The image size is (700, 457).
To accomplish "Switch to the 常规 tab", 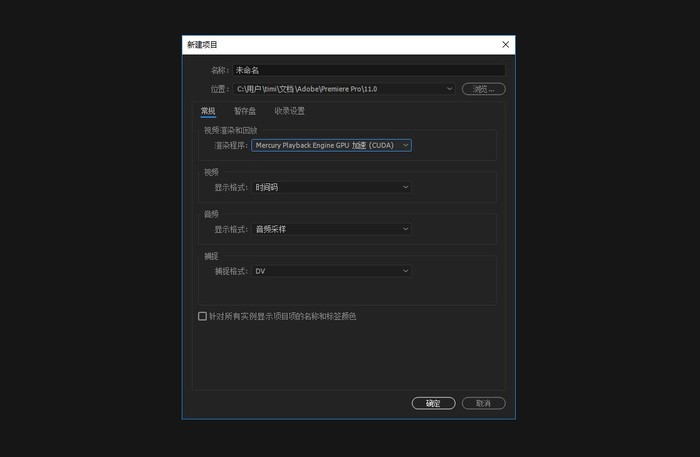I will 208,111.
